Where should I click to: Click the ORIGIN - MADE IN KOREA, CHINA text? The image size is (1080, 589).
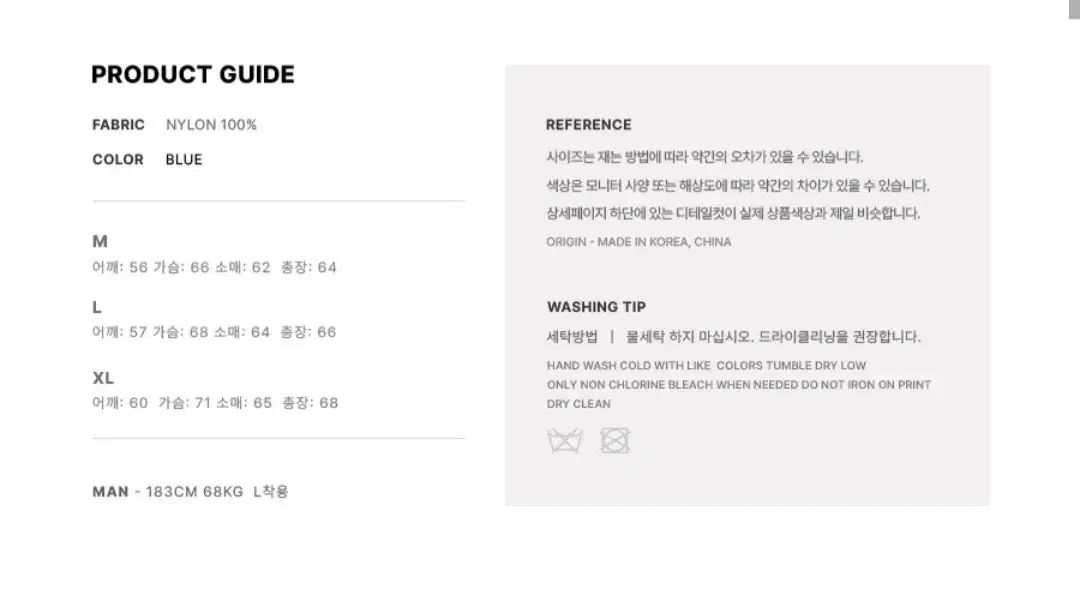pyautogui.click(x=638, y=242)
